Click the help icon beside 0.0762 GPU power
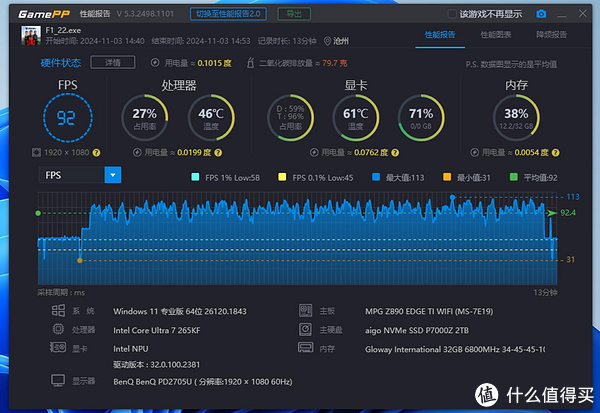The image size is (600, 413). pos(395,153)
